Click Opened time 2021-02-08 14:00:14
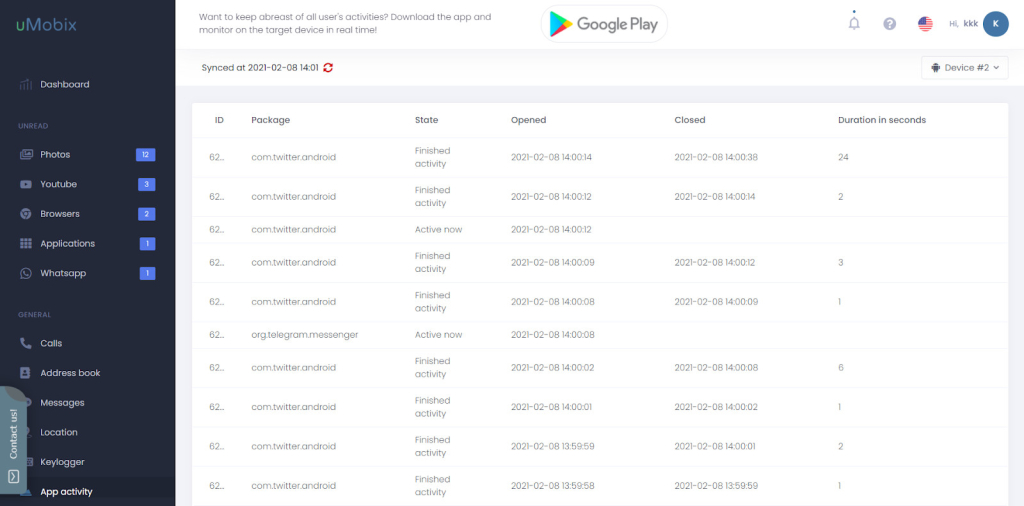1024x506 pixels. [551, 157]
